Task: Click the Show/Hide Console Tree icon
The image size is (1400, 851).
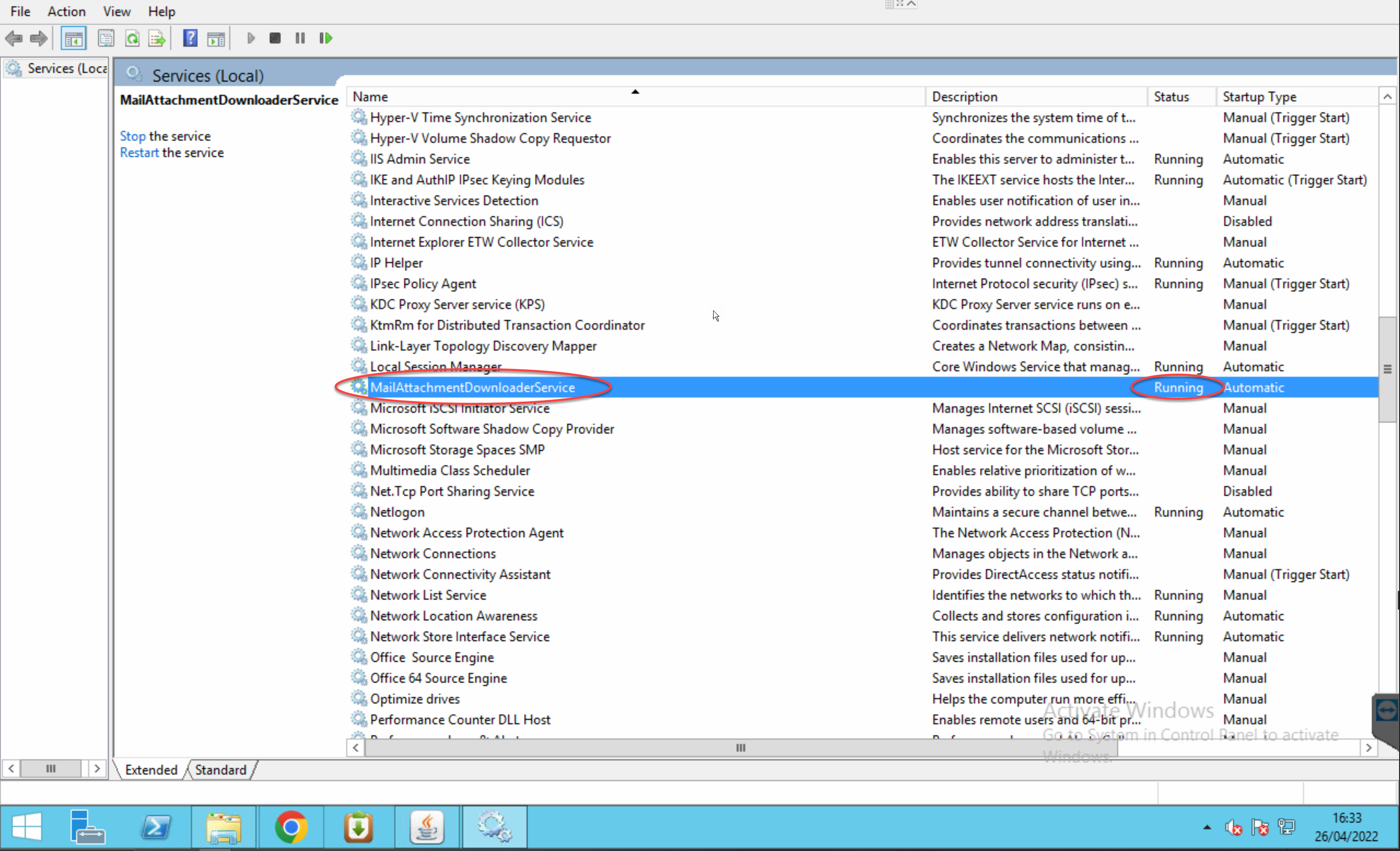Action: pos(73,39)
